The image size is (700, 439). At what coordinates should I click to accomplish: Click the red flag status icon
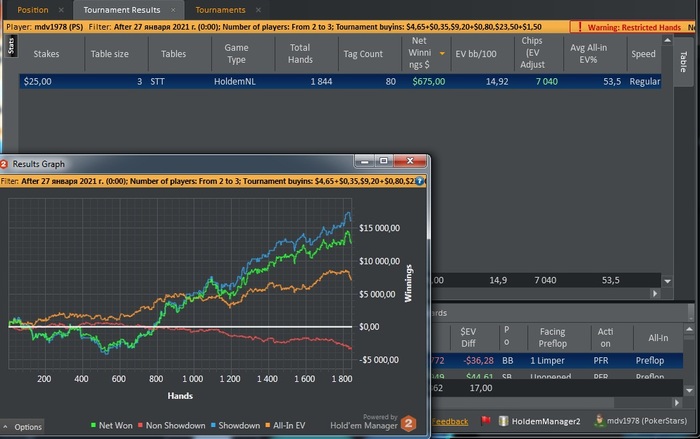(486, 420)
